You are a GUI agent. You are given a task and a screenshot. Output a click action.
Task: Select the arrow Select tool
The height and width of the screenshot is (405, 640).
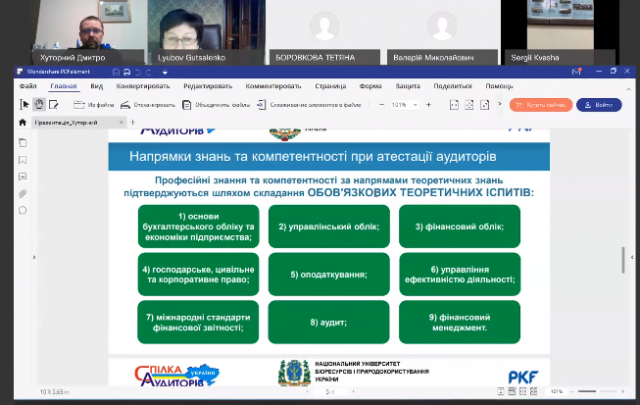click(24, 105)
